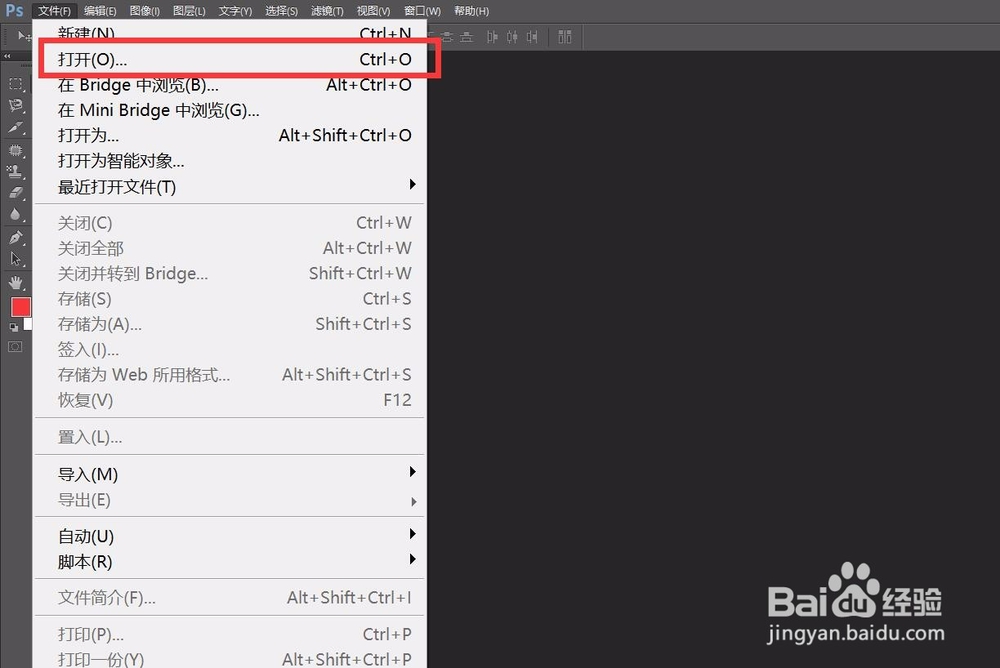This screenshot has height=668, width=1000.
Task: Select the Patch healing tool
Action: tap(15, 151)
